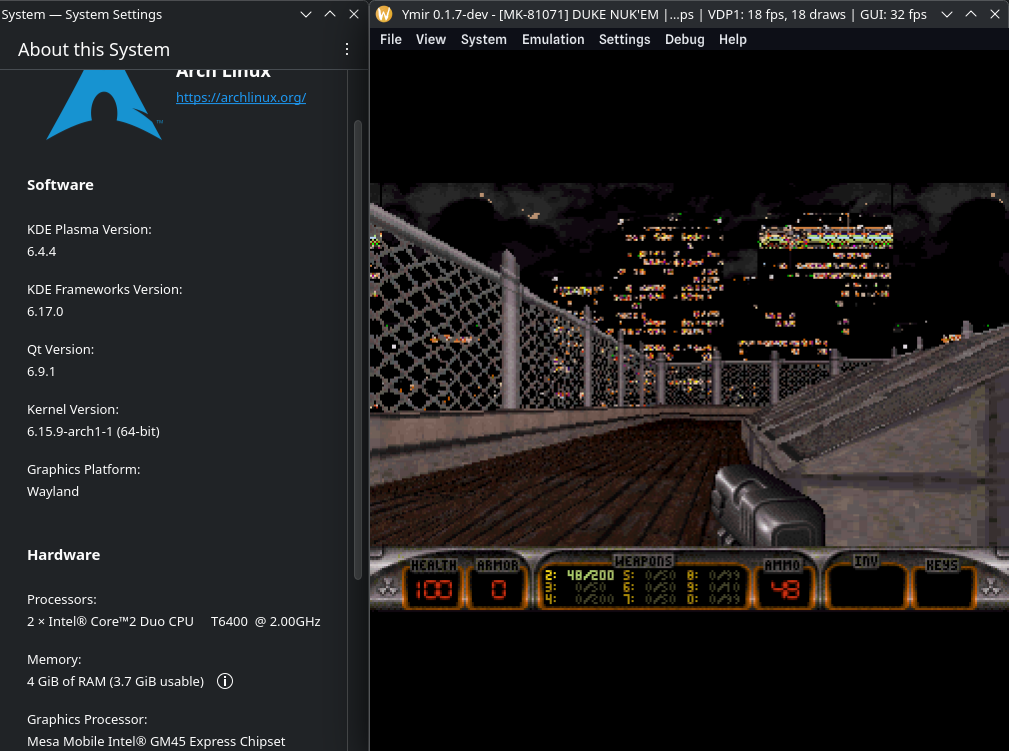Image resolution: width=1009 pixels, height=751 pixels.
Task: Open the Settings menu in Ymir
Action: point(624,39)
